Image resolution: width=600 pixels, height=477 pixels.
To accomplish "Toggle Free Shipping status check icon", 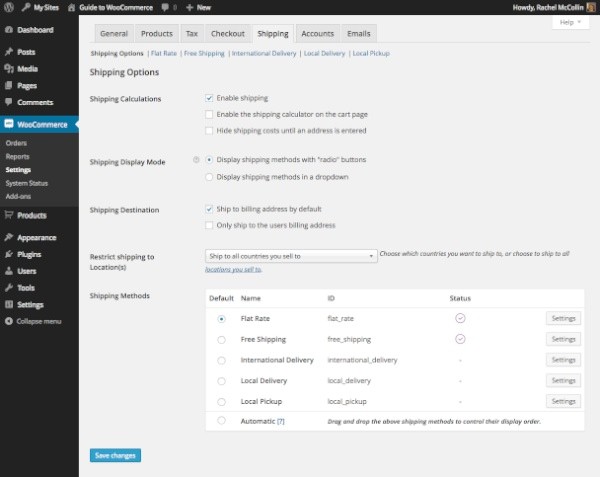I will tap(460, 339).
